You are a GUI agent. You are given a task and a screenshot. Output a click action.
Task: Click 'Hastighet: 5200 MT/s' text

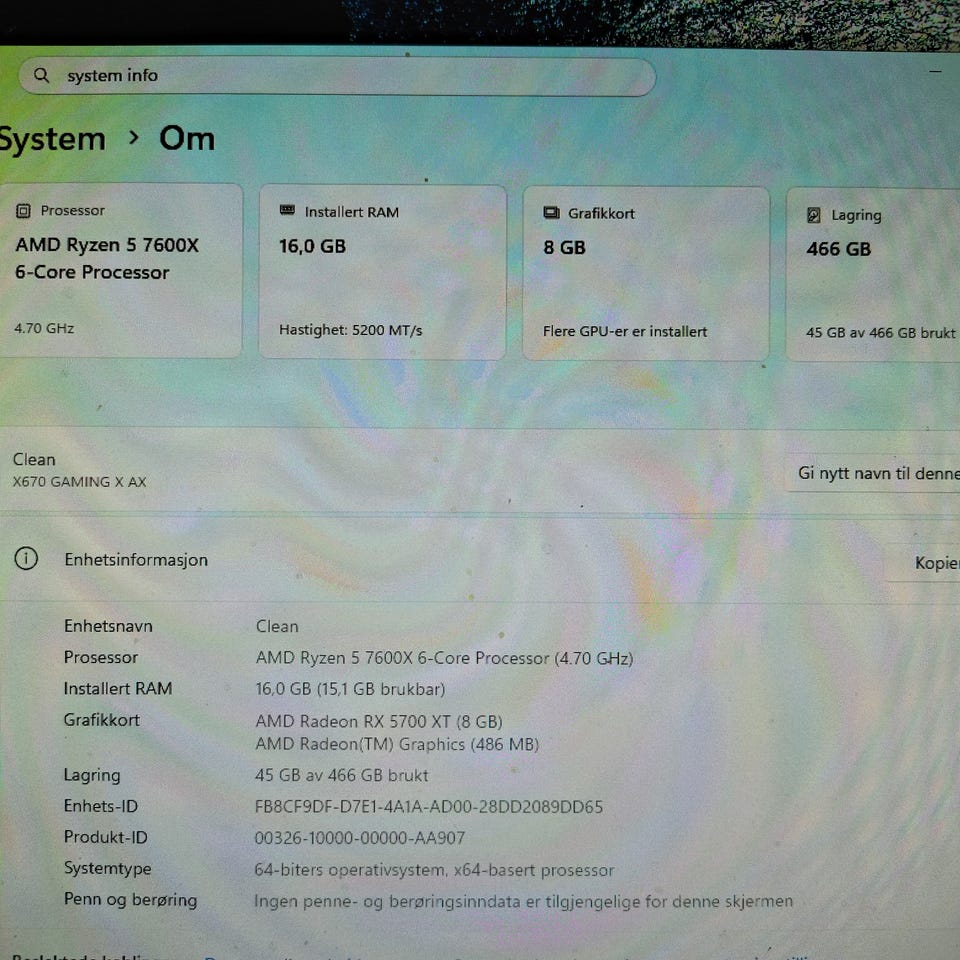coord(350,330)
